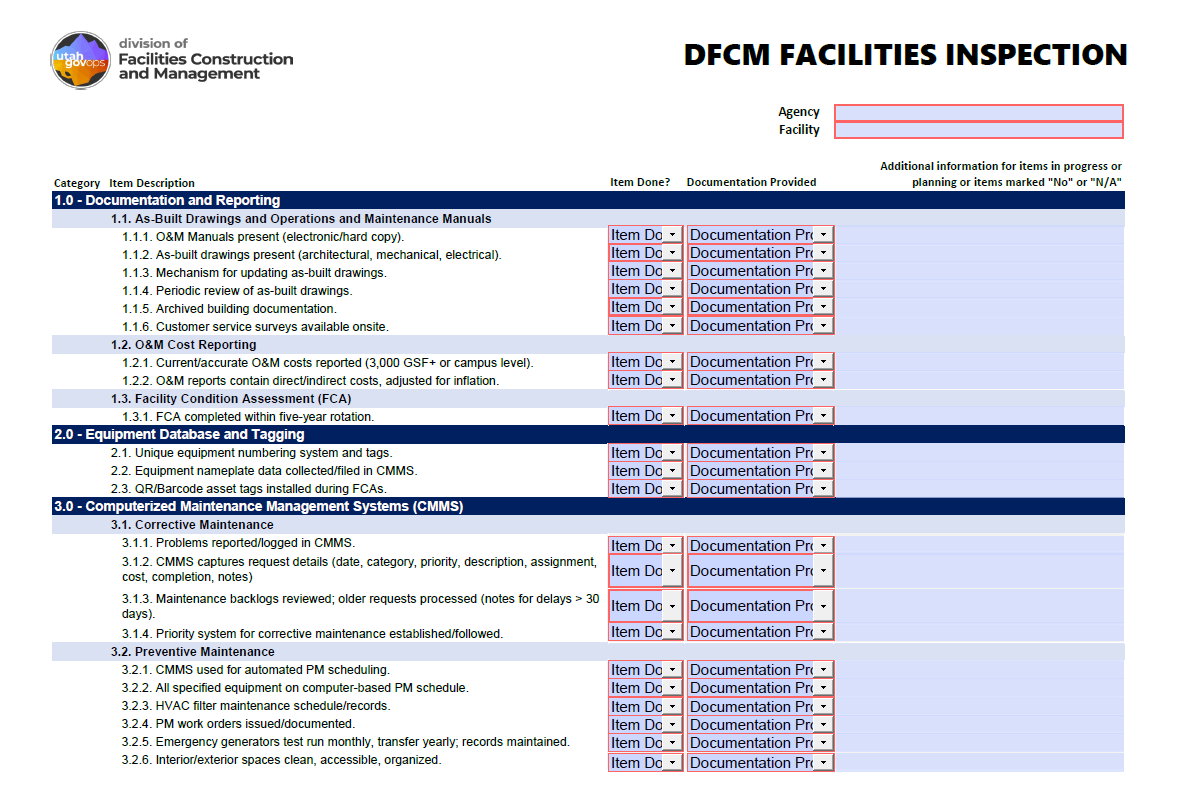The height and width of the screenshot is (798, 1180).
Task: Open Item Done dropdown for 3.2.6 Interior/exterior spaces
Action: tap(646, 763)
